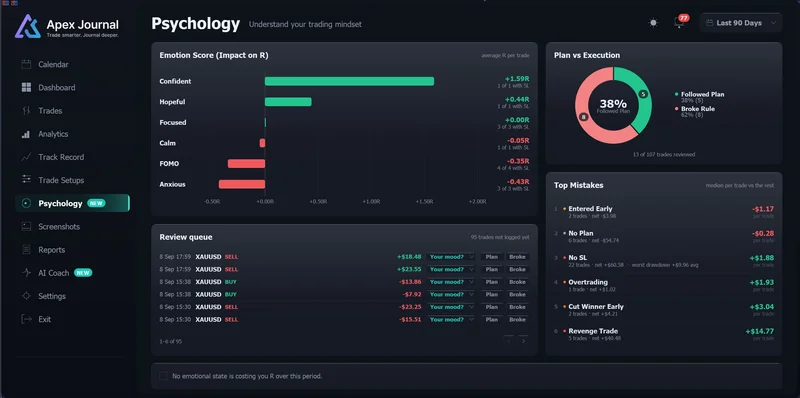Click the Calendar sidebar icon
Screen dimensions: 800x398
pyautogui.click(x=27, y=64)
